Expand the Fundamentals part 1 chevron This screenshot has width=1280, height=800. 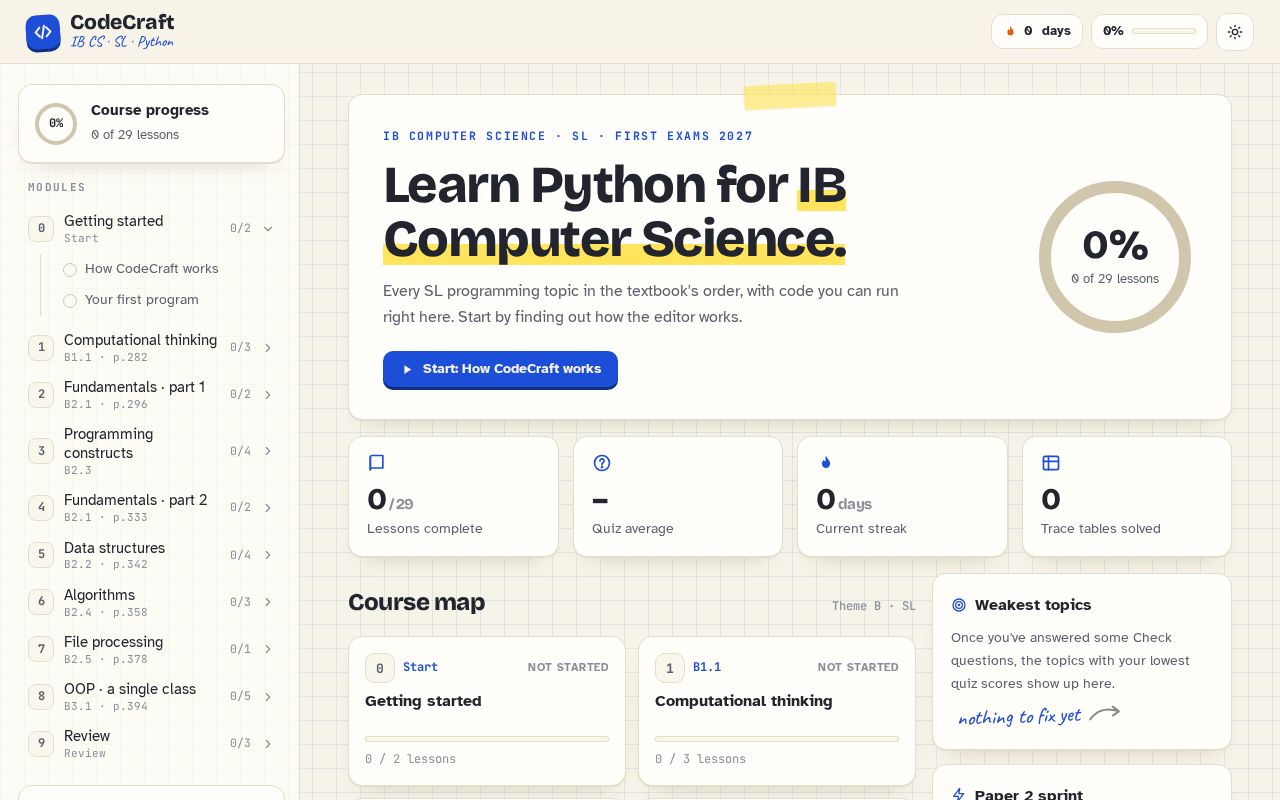coord(268,395)
